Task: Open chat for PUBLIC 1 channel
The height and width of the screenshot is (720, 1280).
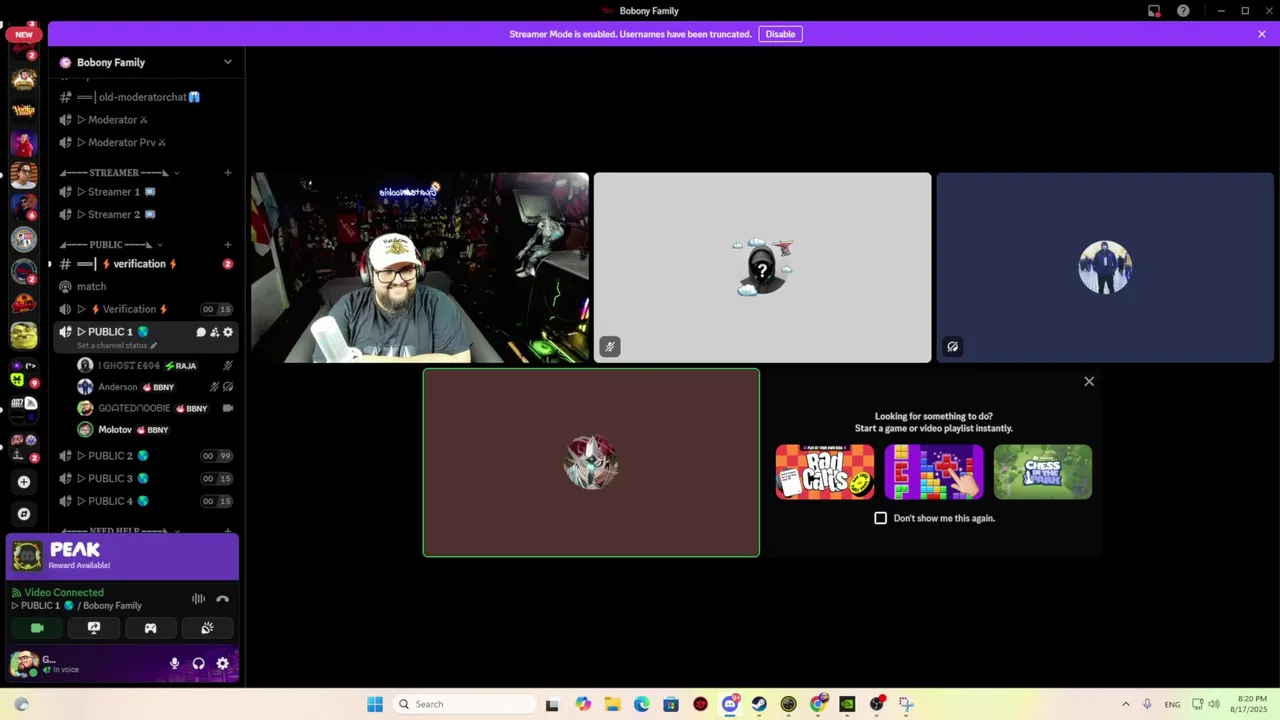Action: pos(201,332)
